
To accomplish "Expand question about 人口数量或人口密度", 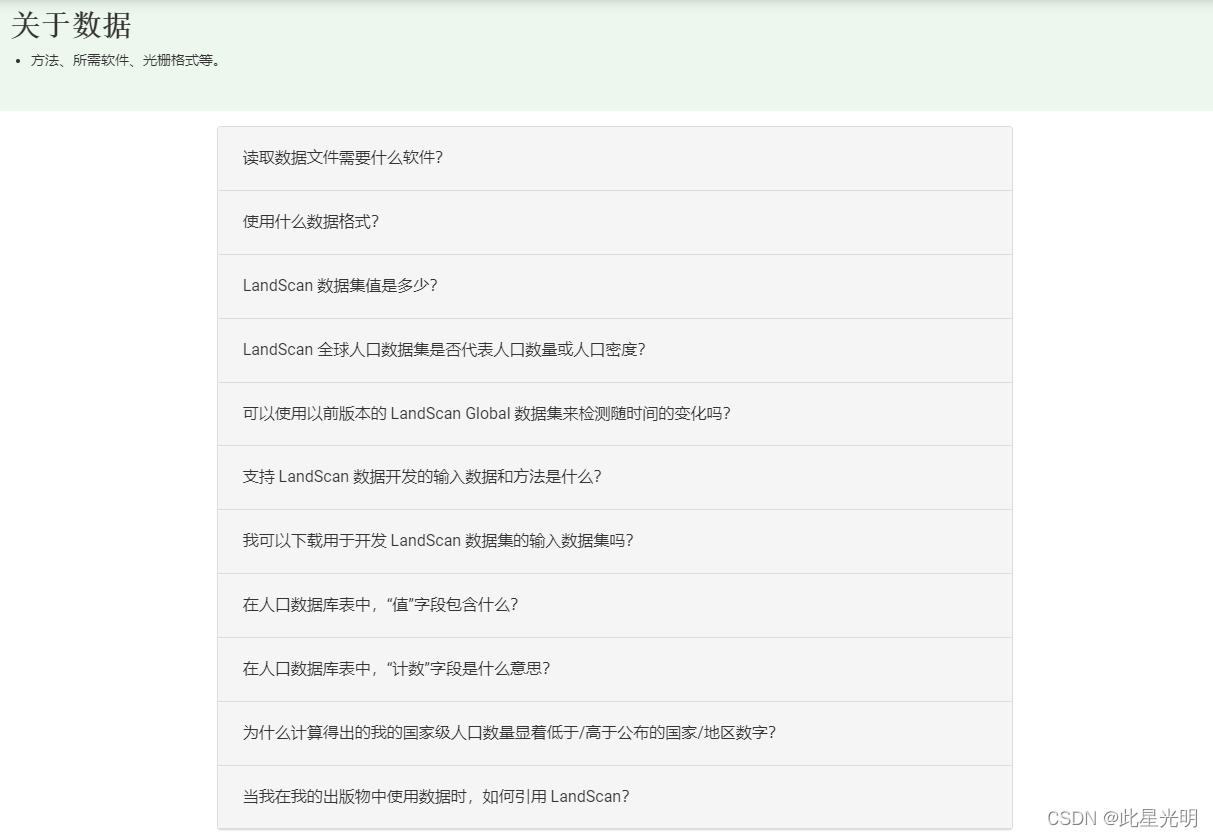I will [x=614, y=350].
